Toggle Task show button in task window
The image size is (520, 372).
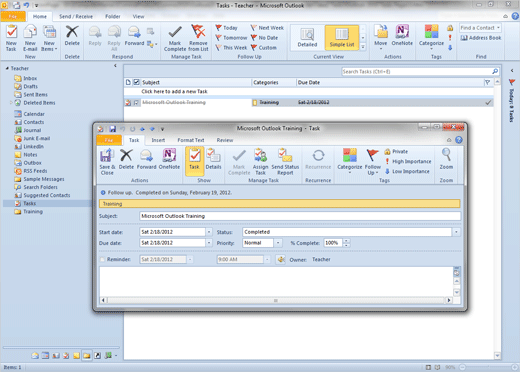[x=194, y=161]
